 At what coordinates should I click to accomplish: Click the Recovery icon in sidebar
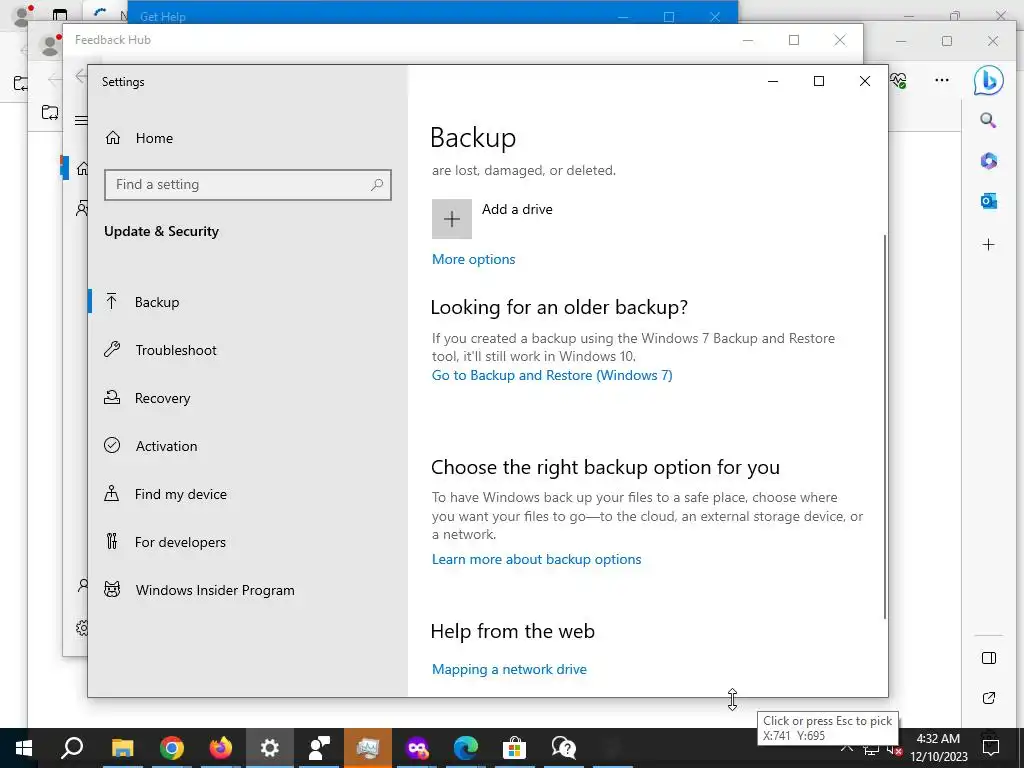(112, 397)
